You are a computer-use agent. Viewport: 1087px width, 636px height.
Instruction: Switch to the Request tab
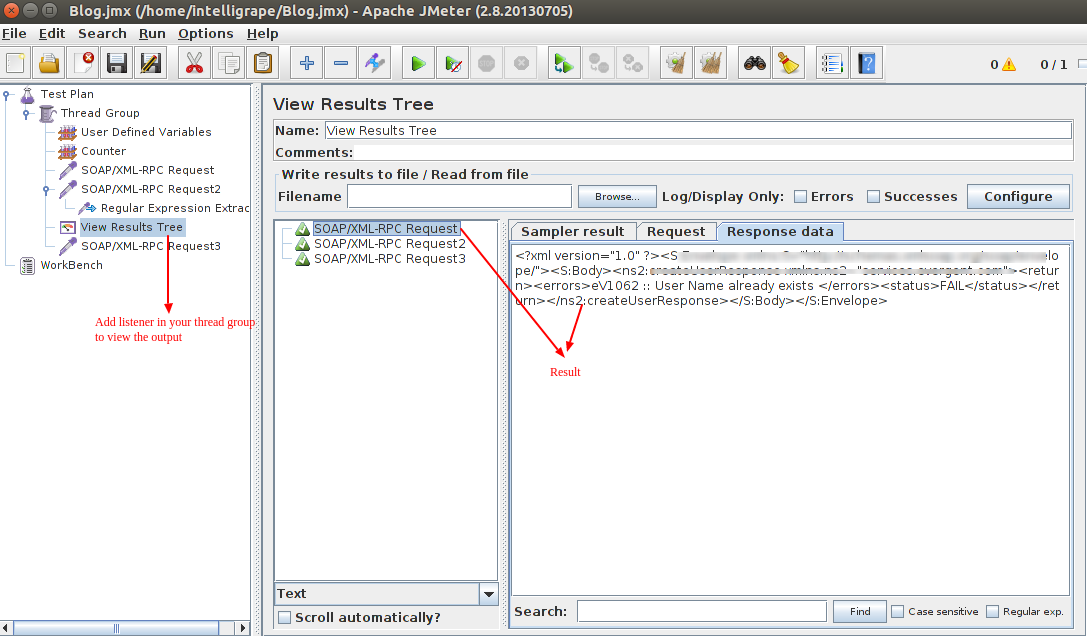676,232
